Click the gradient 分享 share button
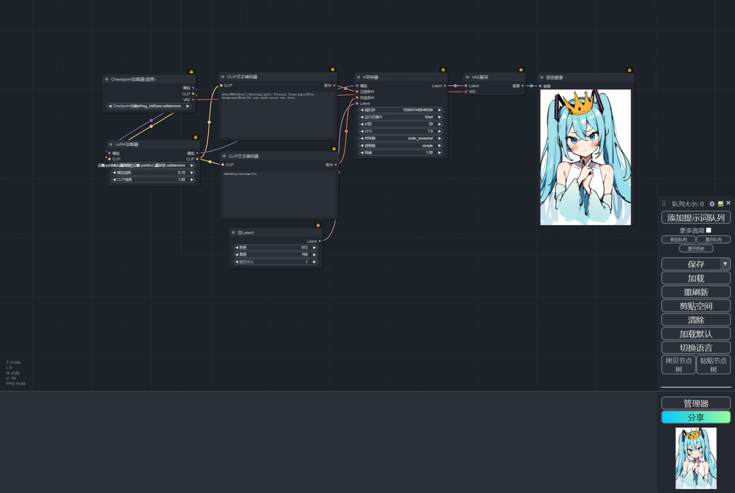This screenshot has height=493, width=735. coord(696,417)
